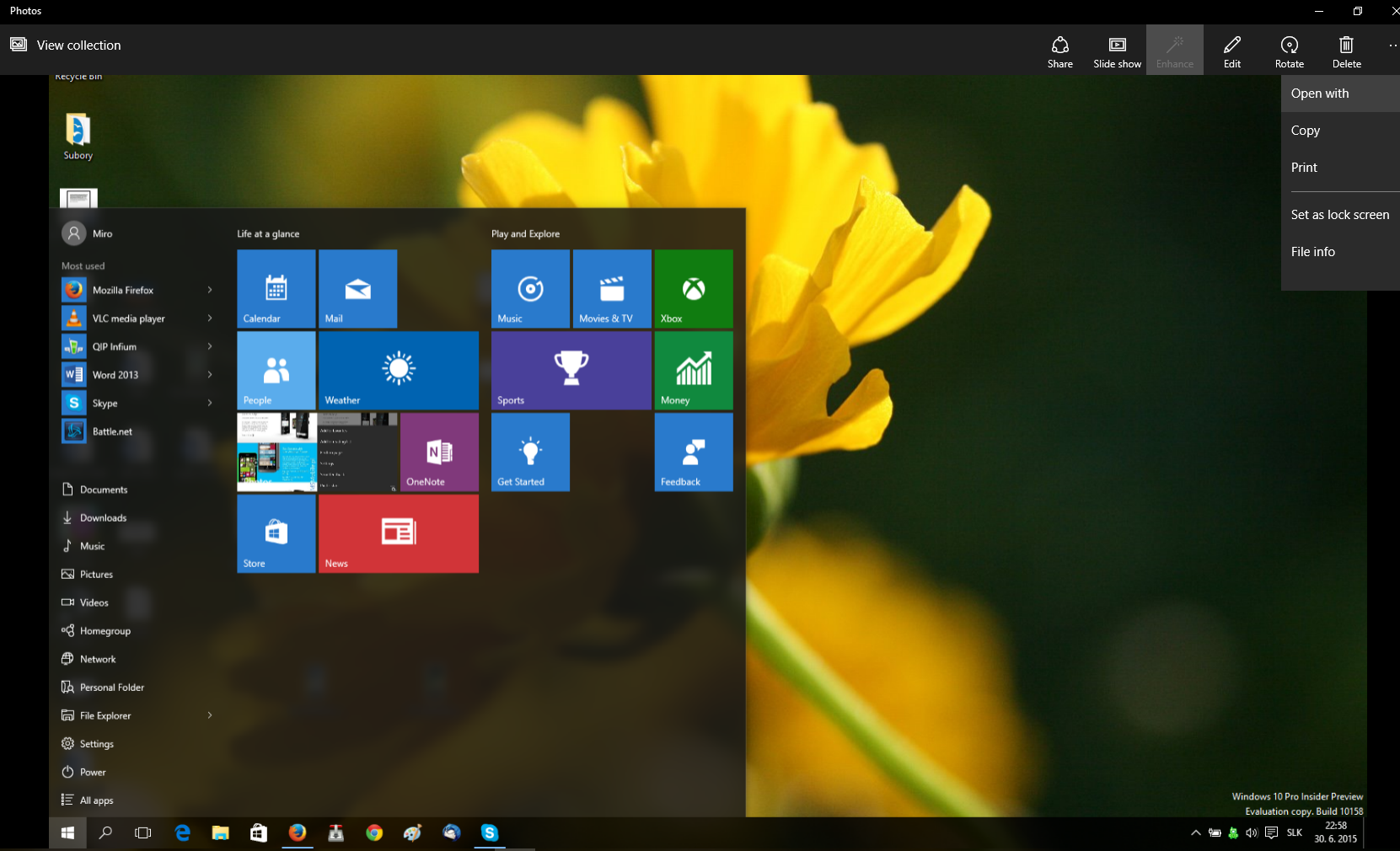Click the taskbar search magnifier
This screenshot has width=1400, height=851.
(x=105, y=832)
